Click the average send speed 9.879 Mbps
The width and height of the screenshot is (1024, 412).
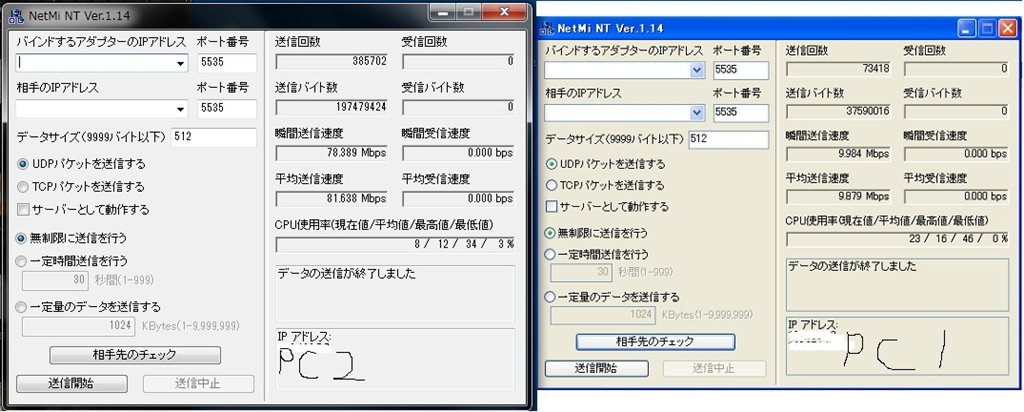click(839, 197)
